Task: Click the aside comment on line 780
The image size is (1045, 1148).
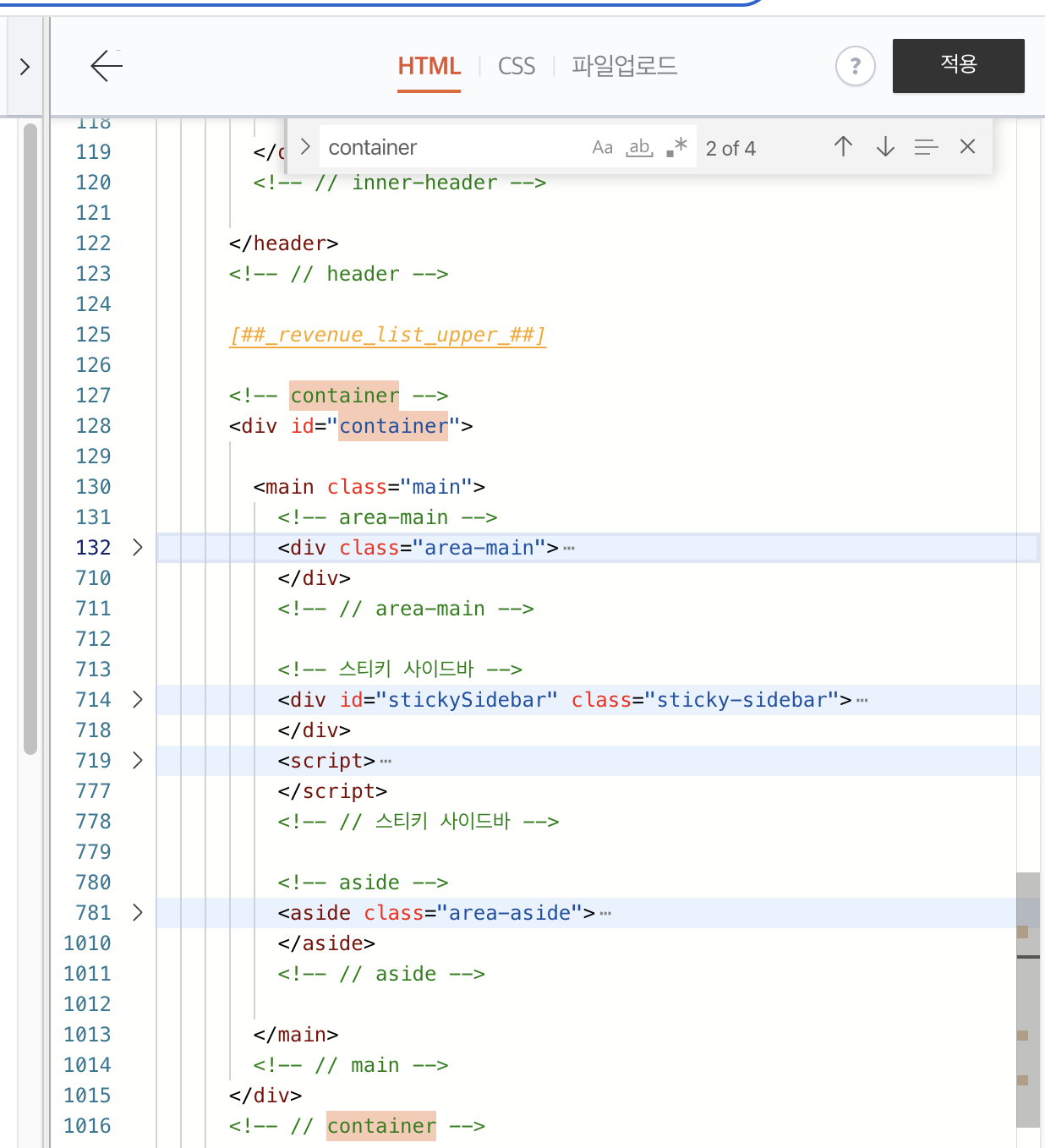Action: coord(363,883)
